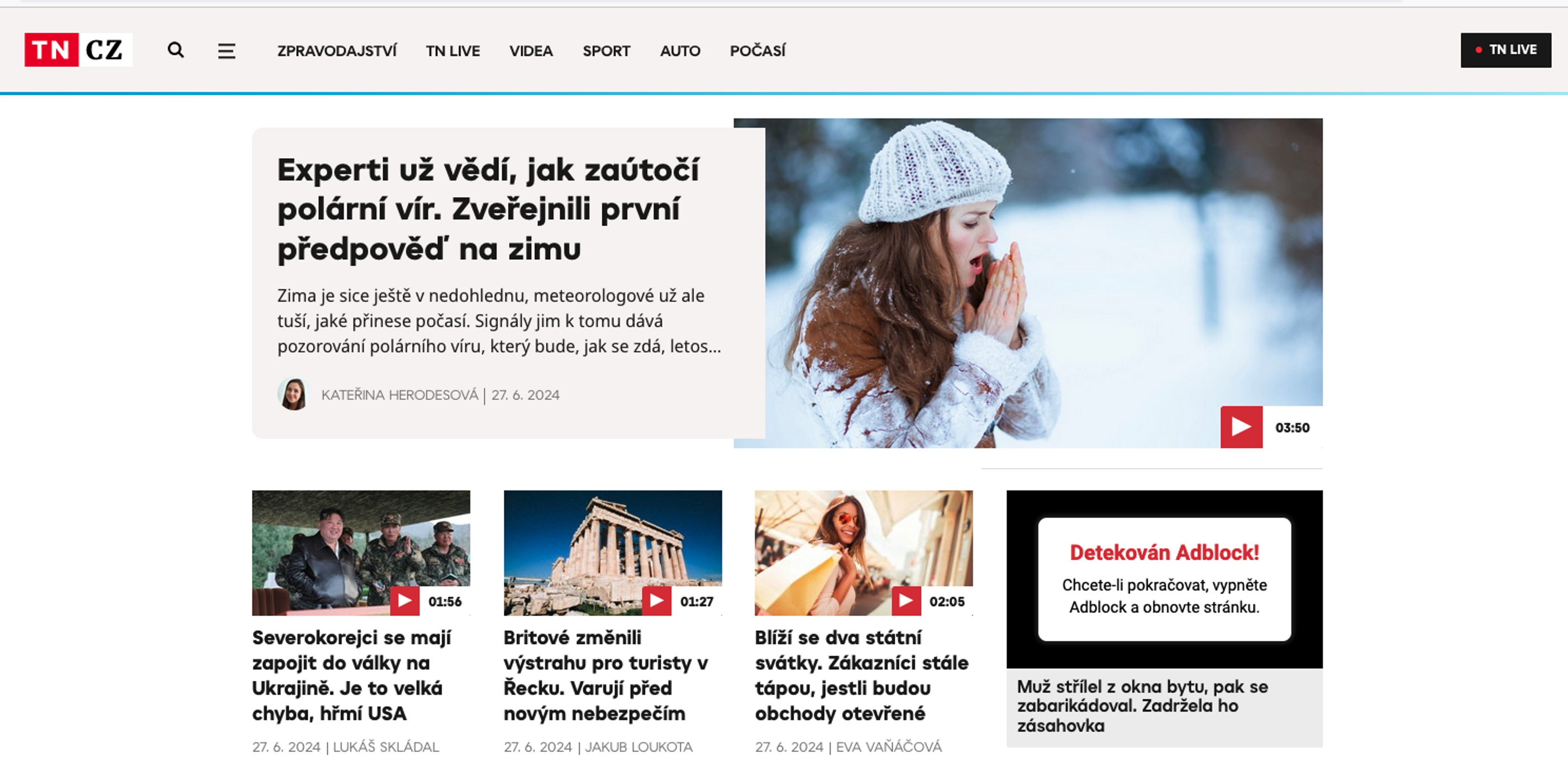Open the POČASÍ section
The width and height of the screenshot is (1568, 781).
coord(758,50)
